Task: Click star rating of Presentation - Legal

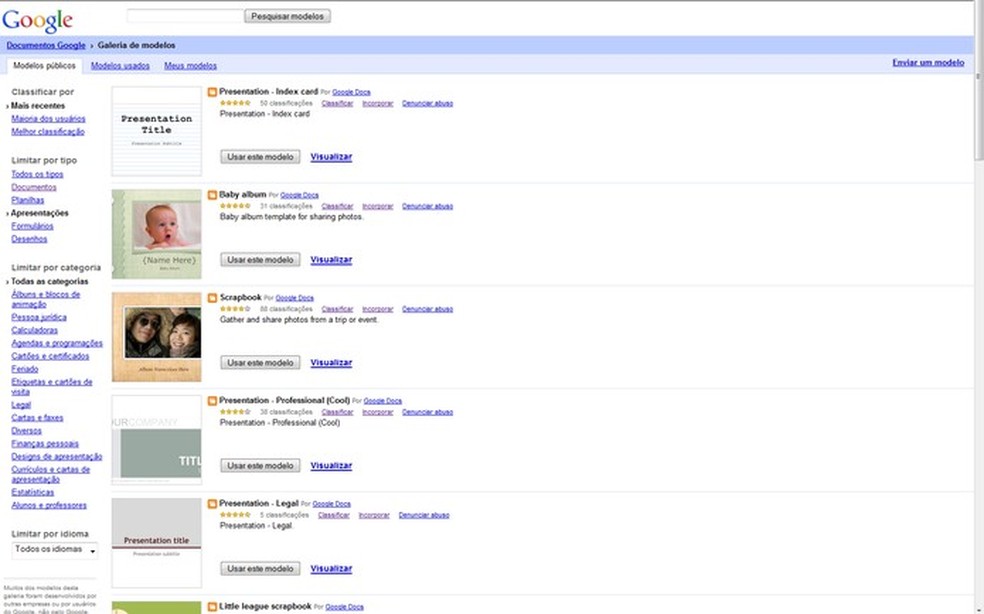Action: click(x=235, y=515)
